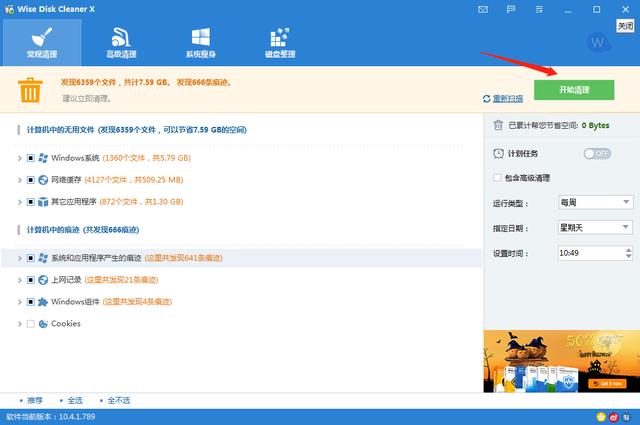Image resolution: width=640 pixels, height=425 pixels.
Task: Increase the time with the up stepper arrow
Action: pos(628,249)
